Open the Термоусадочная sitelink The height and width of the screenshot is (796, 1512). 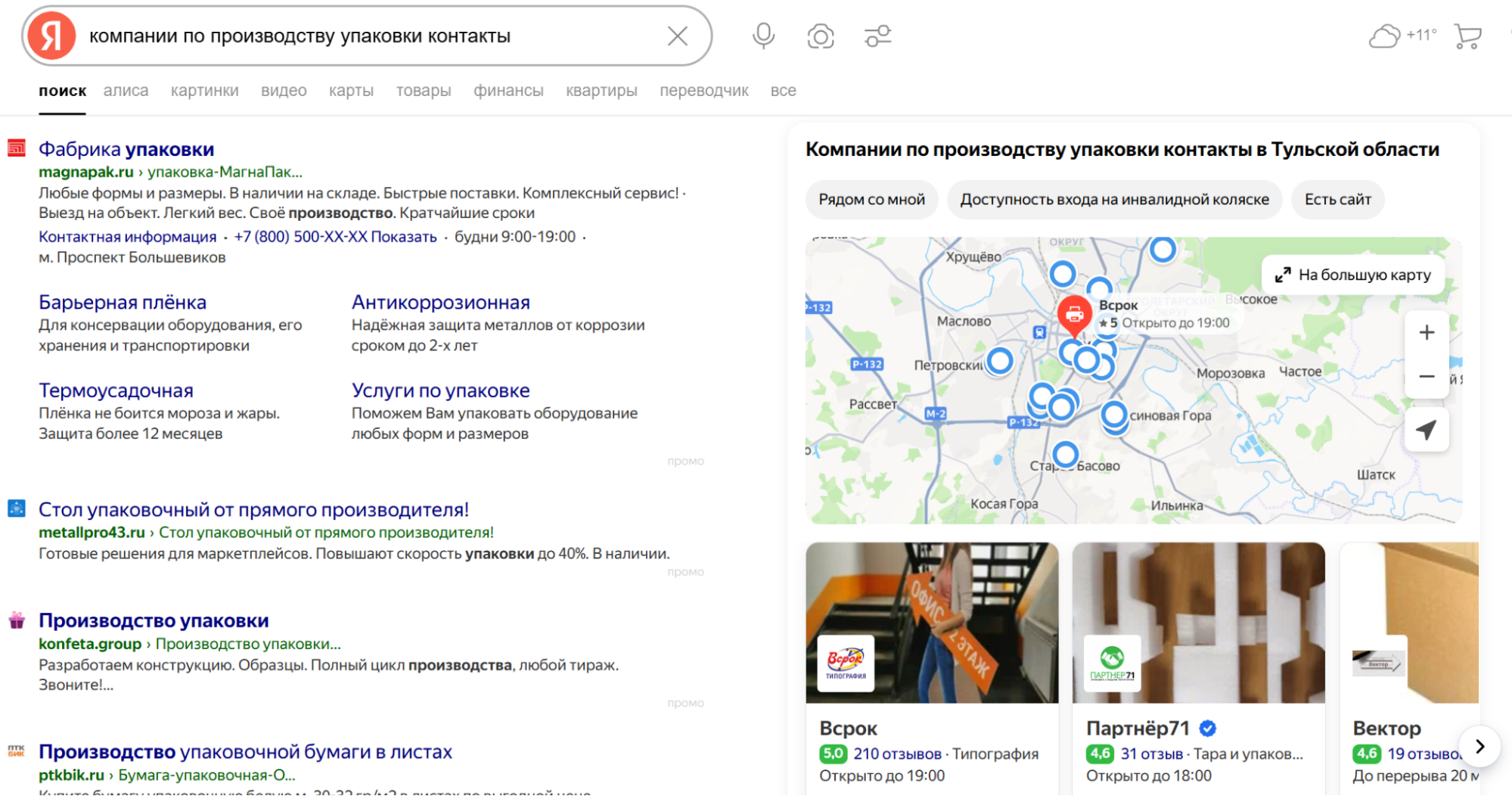pos(116,390)
